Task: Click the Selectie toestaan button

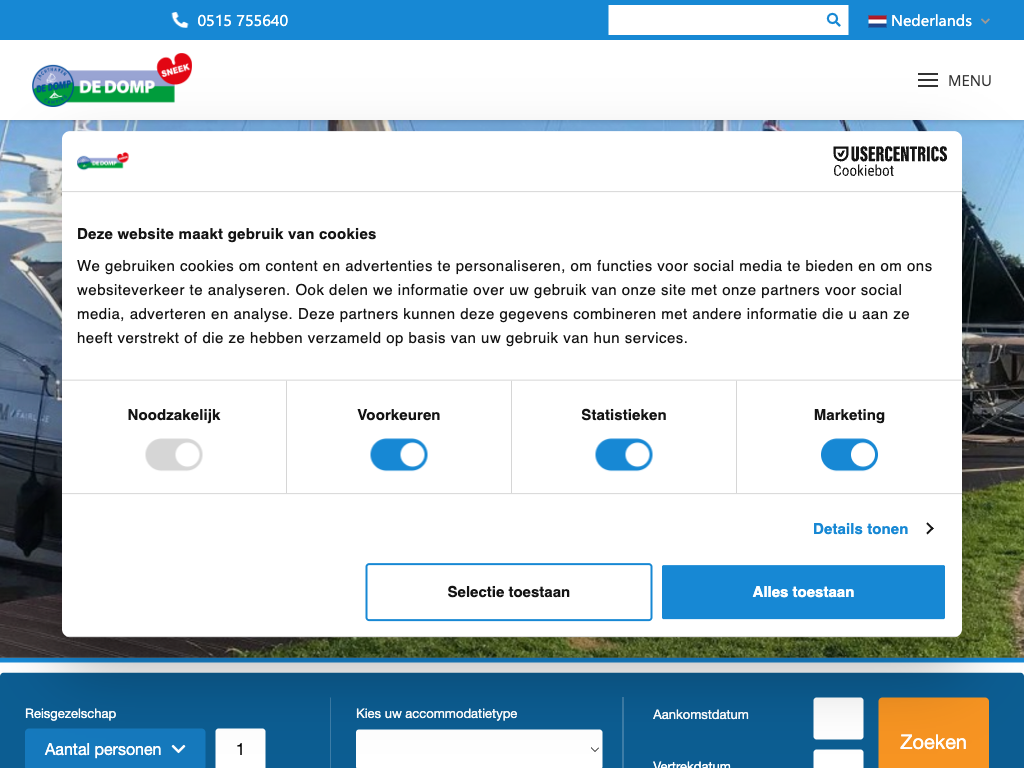Action: click(508, 592)
